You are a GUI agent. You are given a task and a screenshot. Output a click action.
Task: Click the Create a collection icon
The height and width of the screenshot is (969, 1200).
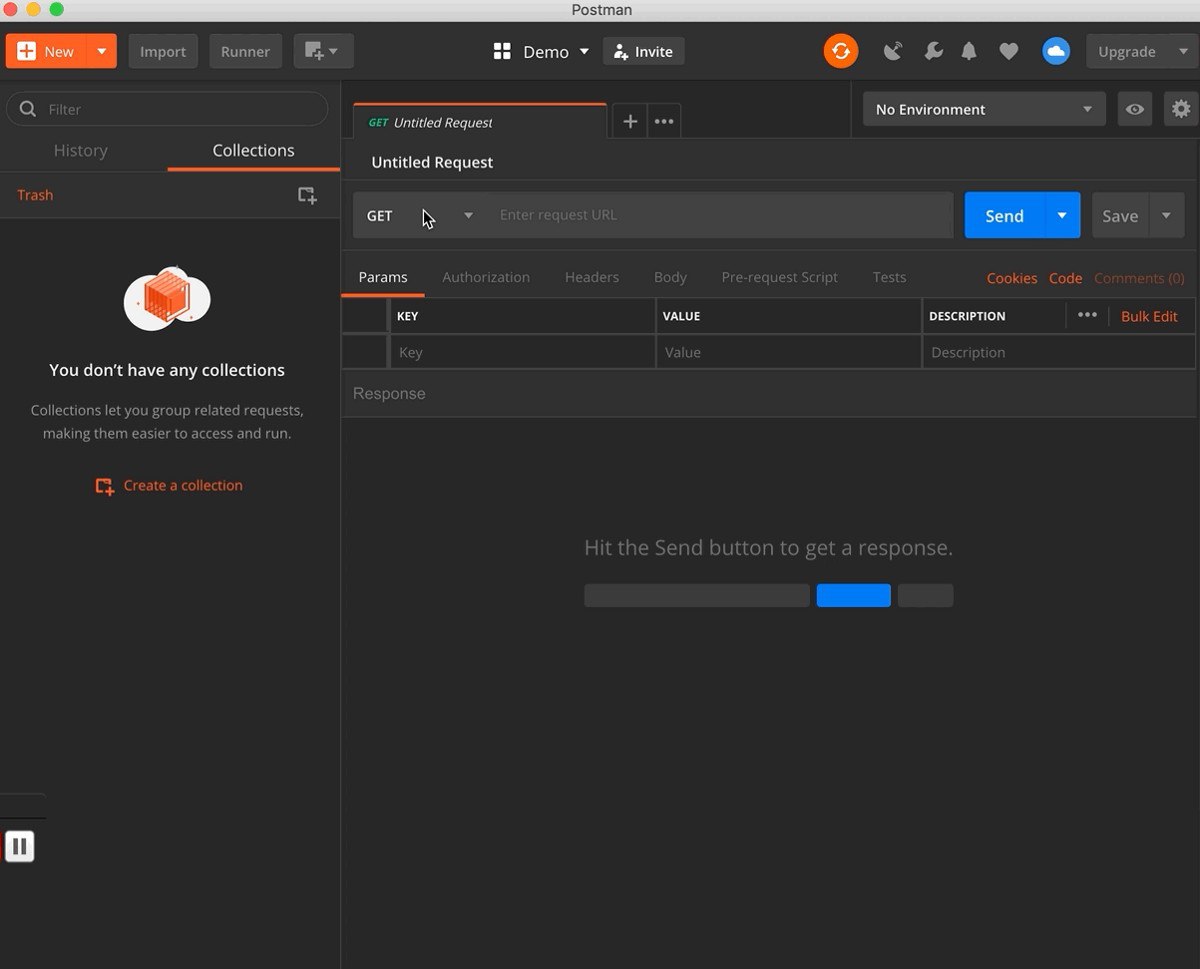click(105, 486)
